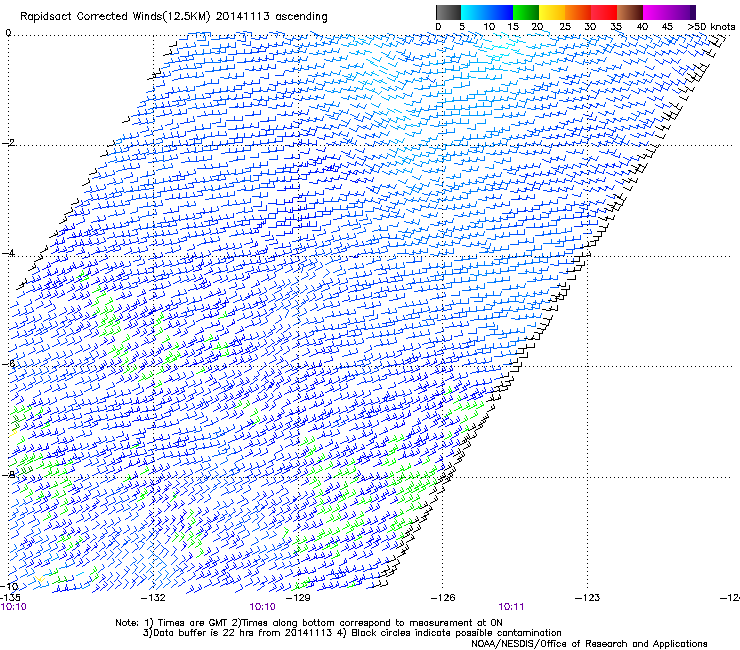Click the '-4' latitude axis label
The width and height of the screenshot is (740, 650).
tap(8, 253)
